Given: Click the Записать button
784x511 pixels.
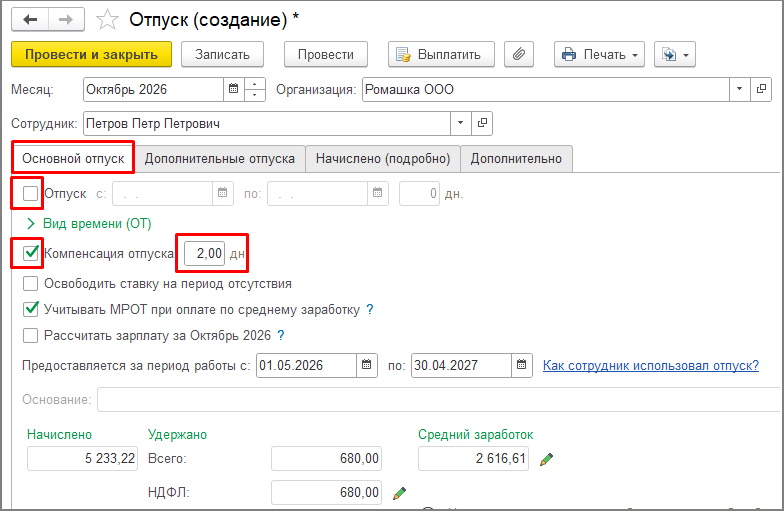Looking at the screenshot, I should point(222,54).
